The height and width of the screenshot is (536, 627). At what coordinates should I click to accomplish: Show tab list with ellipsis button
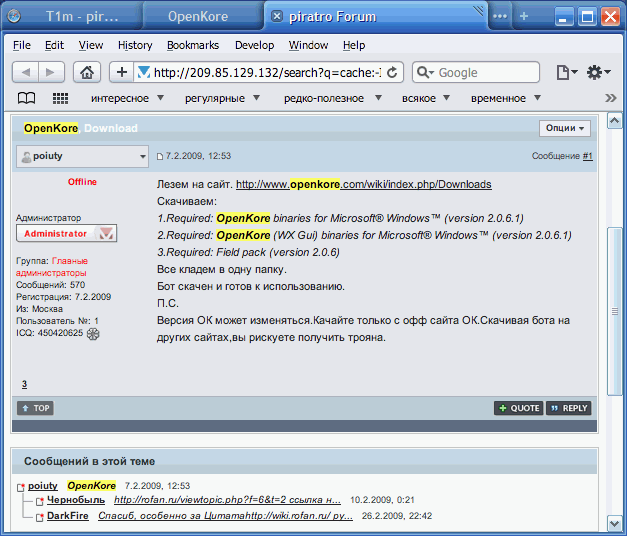(x=500, y=16)
